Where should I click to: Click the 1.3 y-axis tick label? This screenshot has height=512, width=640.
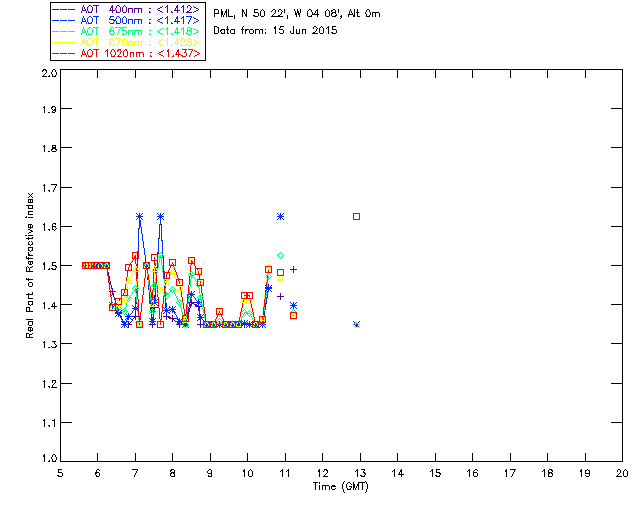(x=49, y=344)
